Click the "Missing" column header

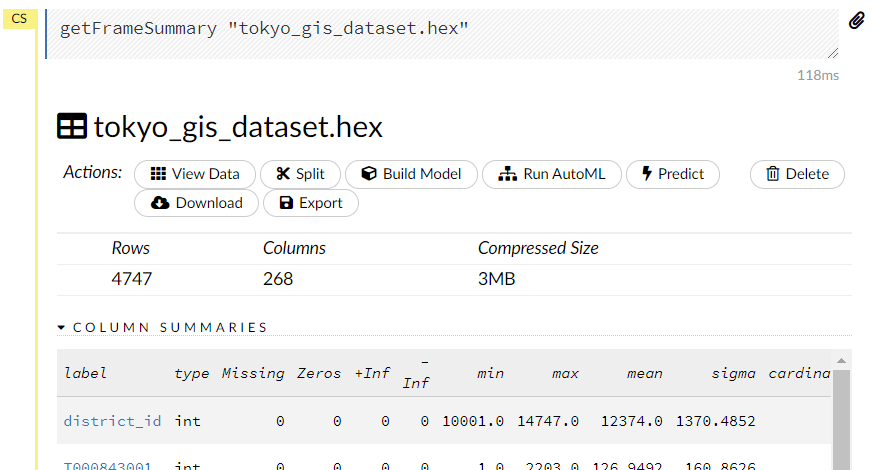click(x=253, y=373)
